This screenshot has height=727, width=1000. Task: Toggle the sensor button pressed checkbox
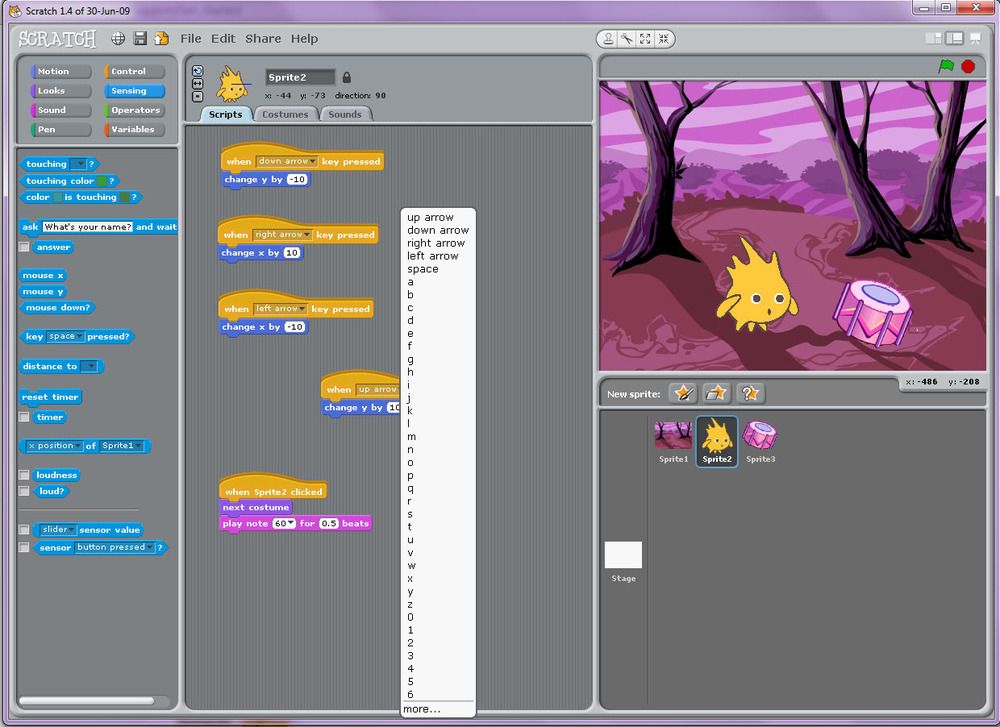tap(24, 547)
